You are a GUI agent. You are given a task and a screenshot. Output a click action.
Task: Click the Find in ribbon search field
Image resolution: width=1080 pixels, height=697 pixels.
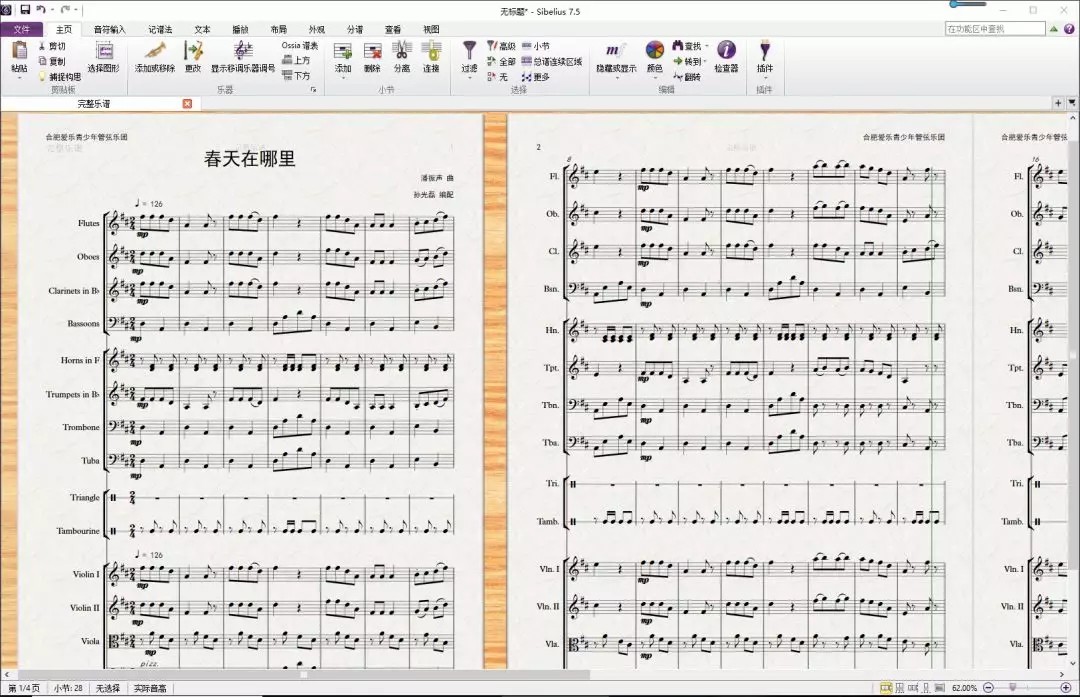(995, 29)
